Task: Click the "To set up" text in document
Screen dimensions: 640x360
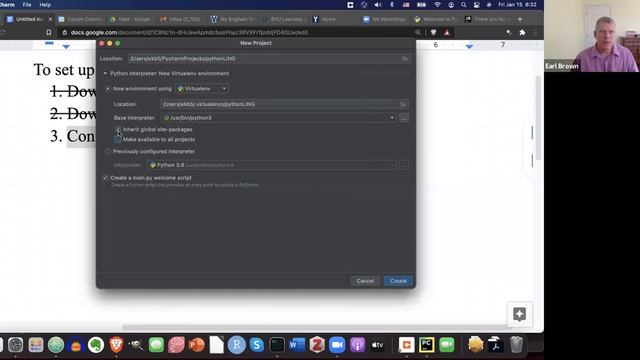Action: pyautogui.click(x=64, y=70)
